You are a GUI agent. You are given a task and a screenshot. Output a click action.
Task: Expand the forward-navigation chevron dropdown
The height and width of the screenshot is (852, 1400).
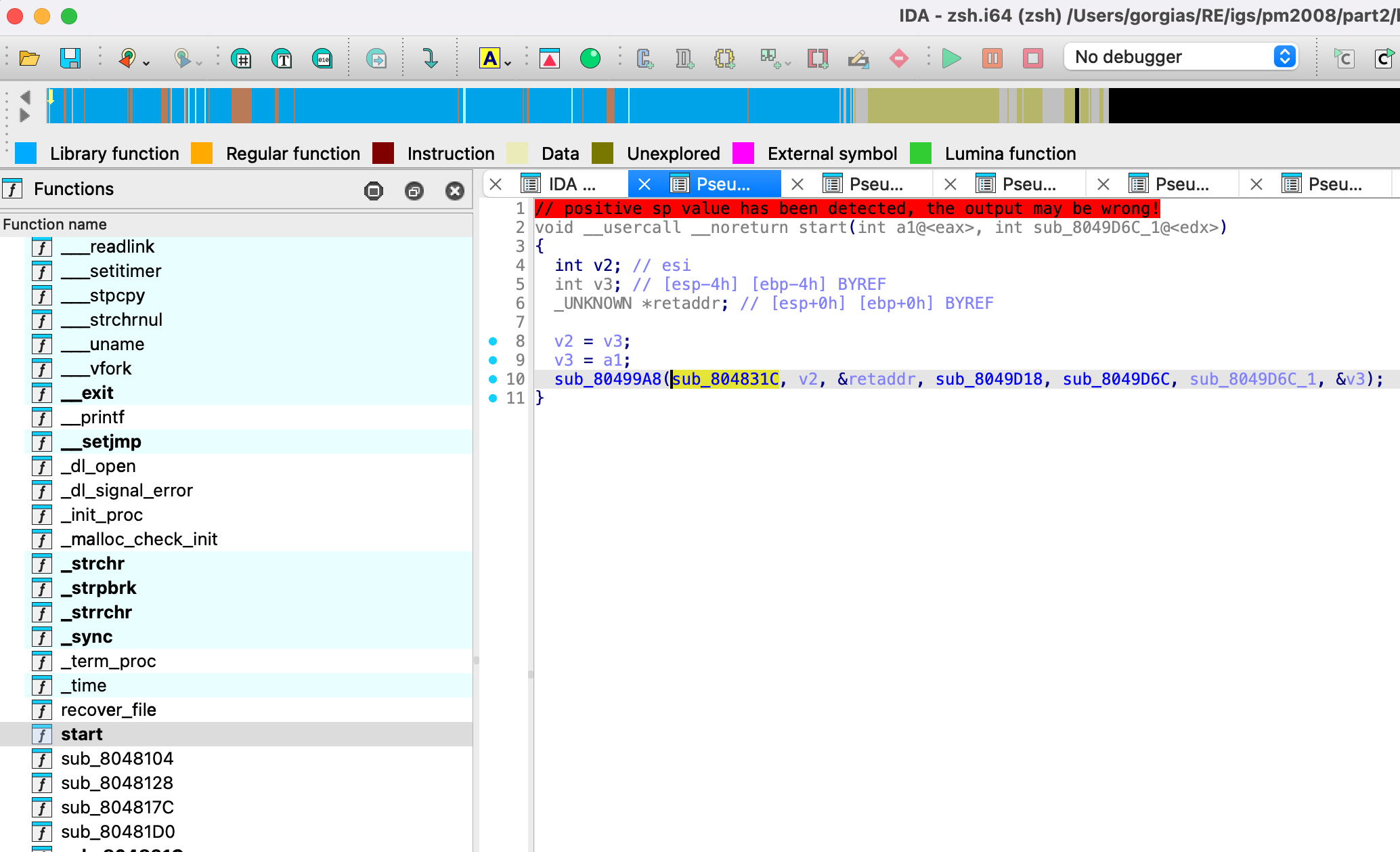click(197, 62)
